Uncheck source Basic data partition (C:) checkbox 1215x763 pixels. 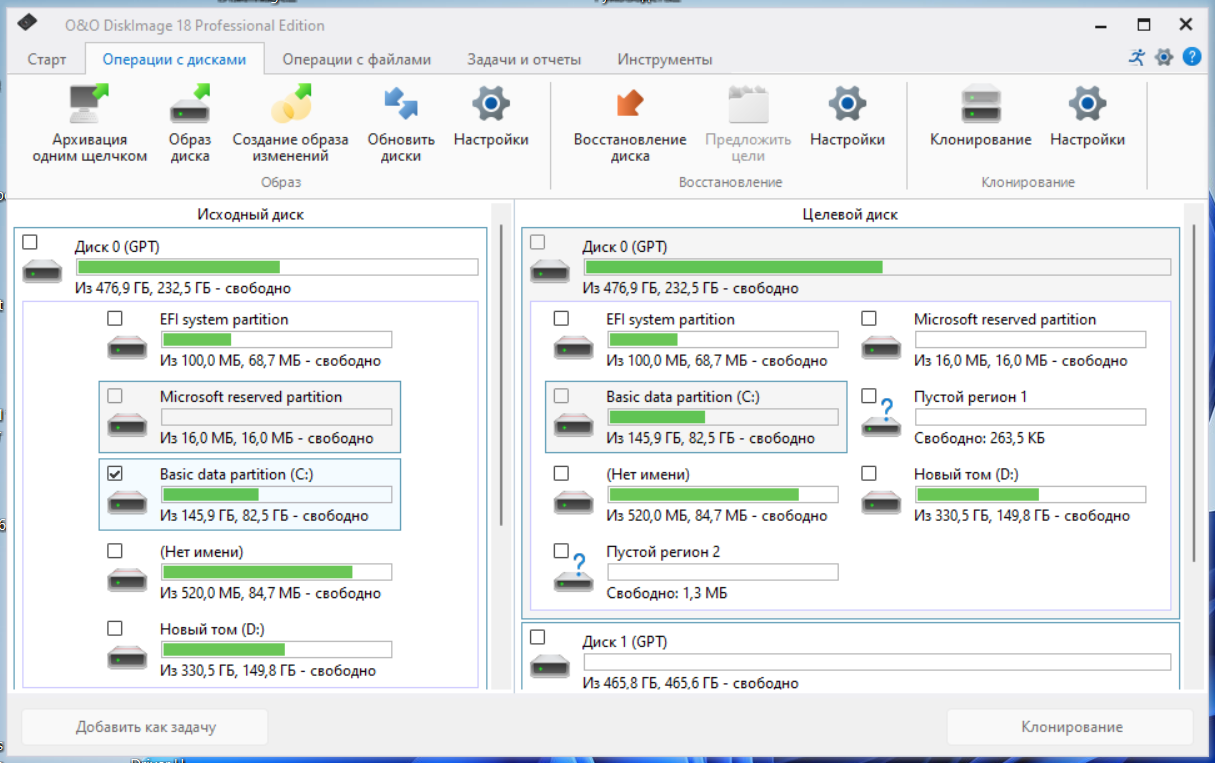tap(115, 473)
